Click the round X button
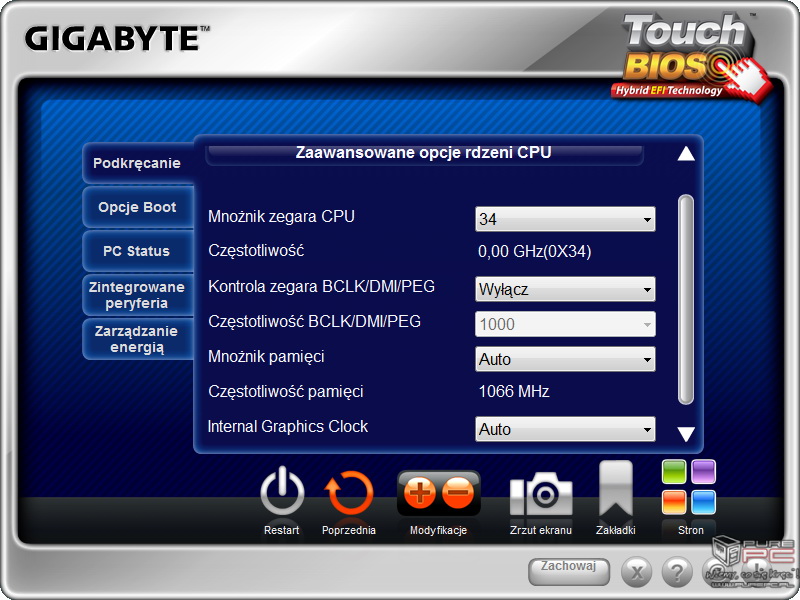The image size is (800, 600). click(x=636, y=571)
